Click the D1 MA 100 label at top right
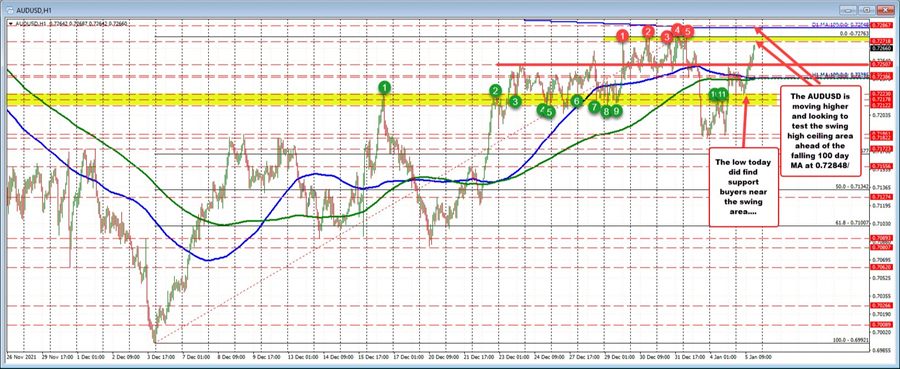900x369 pixels. pyautogui.click(x=840, y=25)
